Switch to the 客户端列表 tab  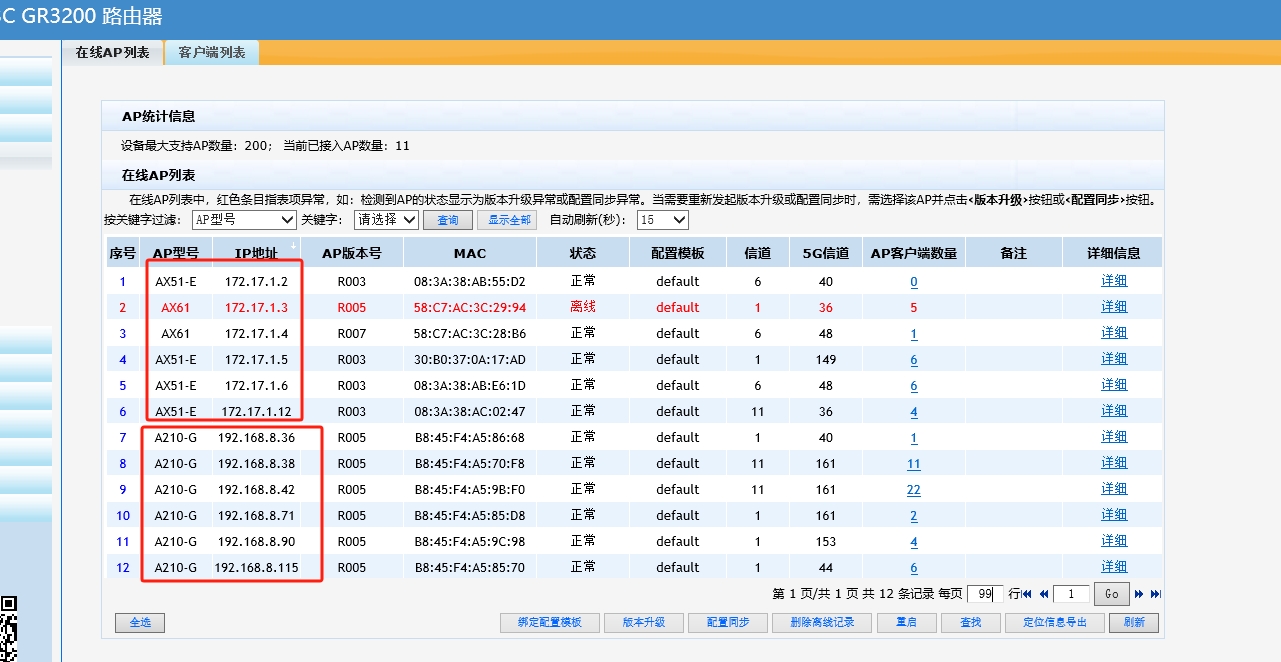click(x=212, y=53)
